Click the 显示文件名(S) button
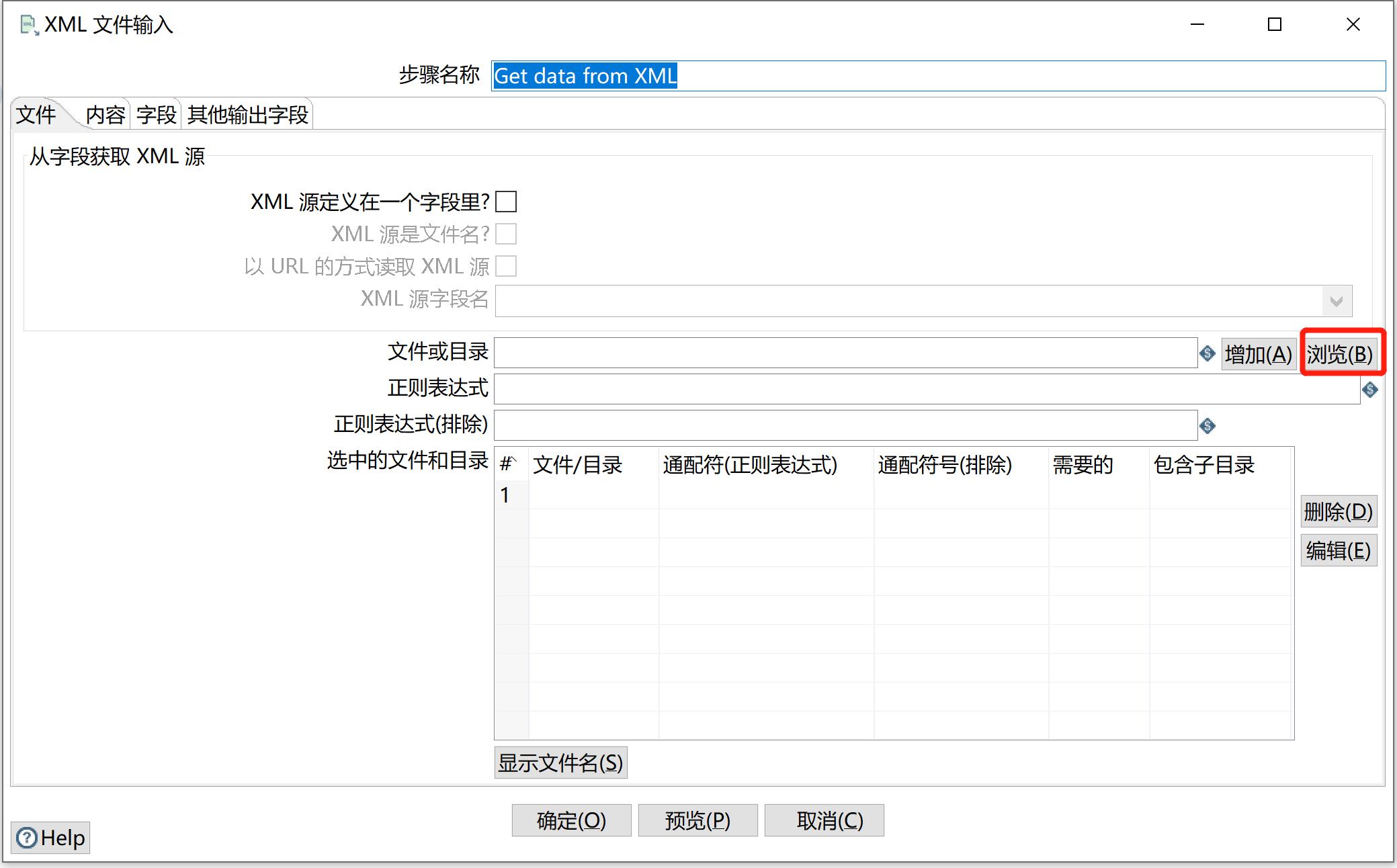1397x868 pixels. tap(560, 763)
